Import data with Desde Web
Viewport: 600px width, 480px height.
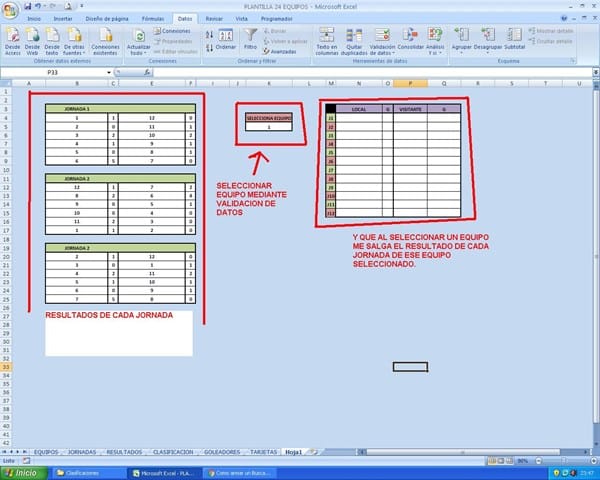click(32, 41)
